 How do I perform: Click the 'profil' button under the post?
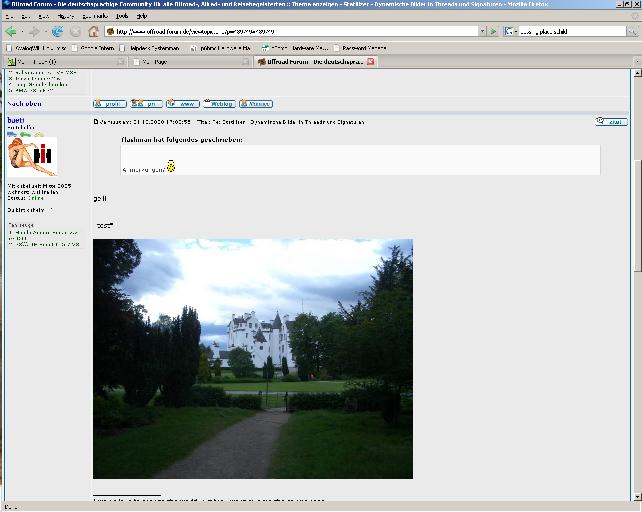[110, 104]
